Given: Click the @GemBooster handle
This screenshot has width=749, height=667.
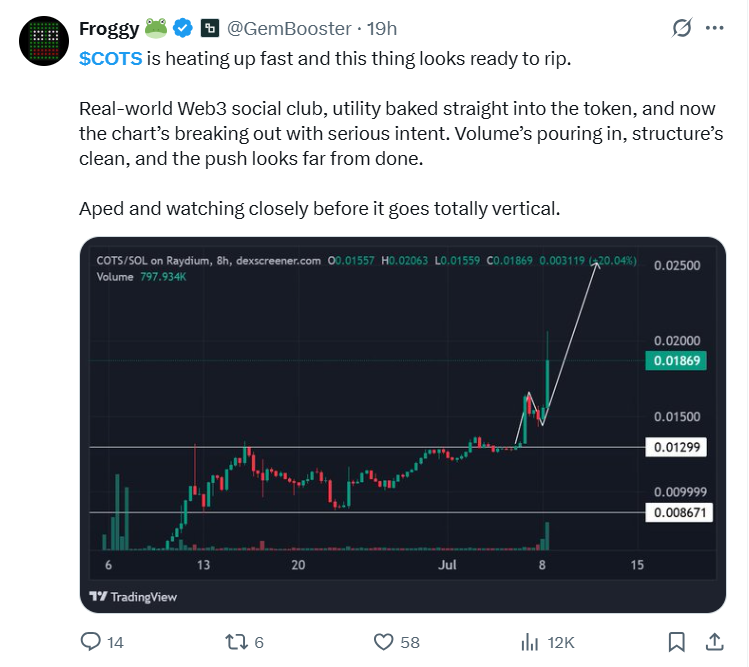Looking at the screenshot, I should pyautogui.click(x=289, y=29).
